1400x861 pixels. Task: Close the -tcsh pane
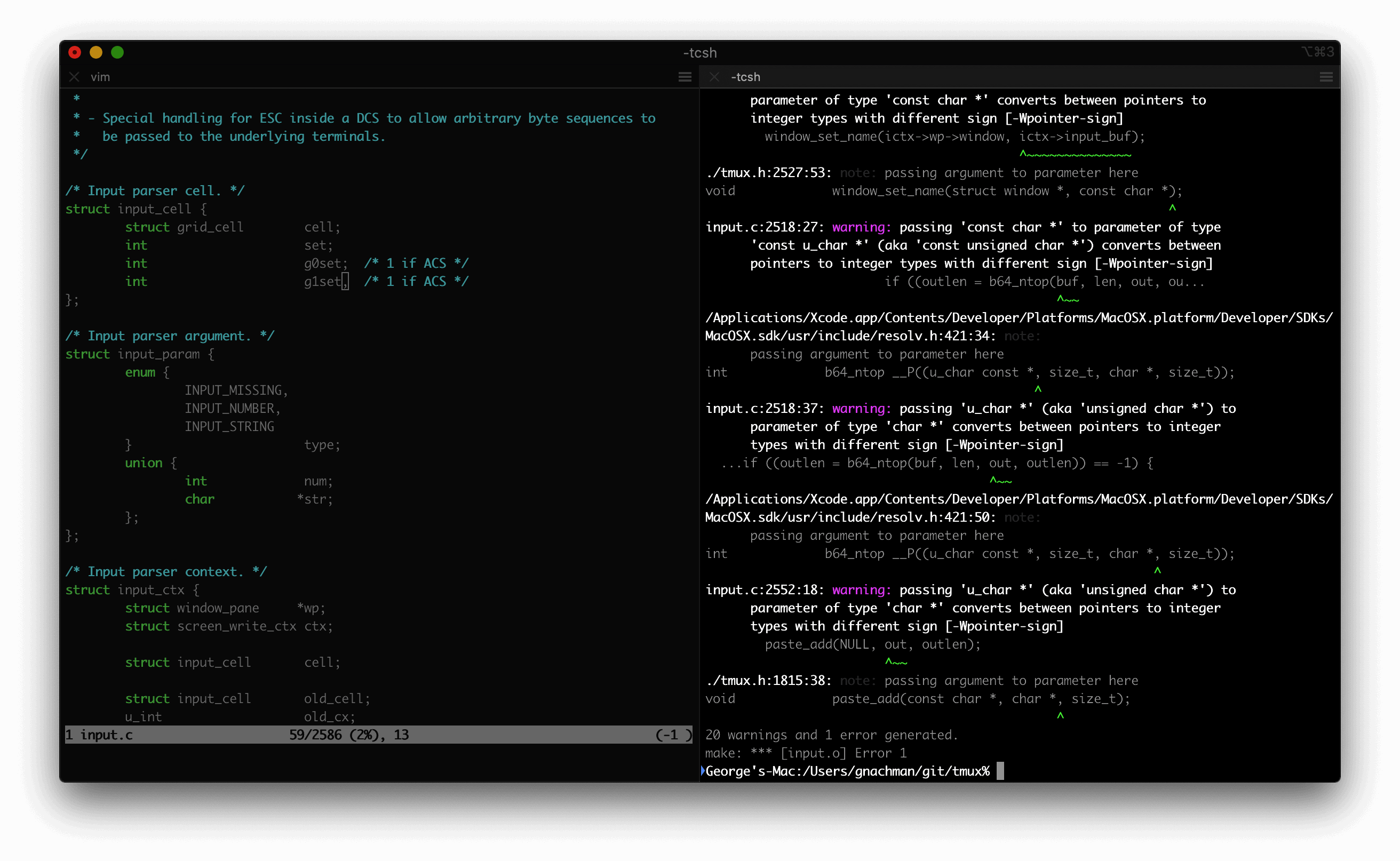714,77
